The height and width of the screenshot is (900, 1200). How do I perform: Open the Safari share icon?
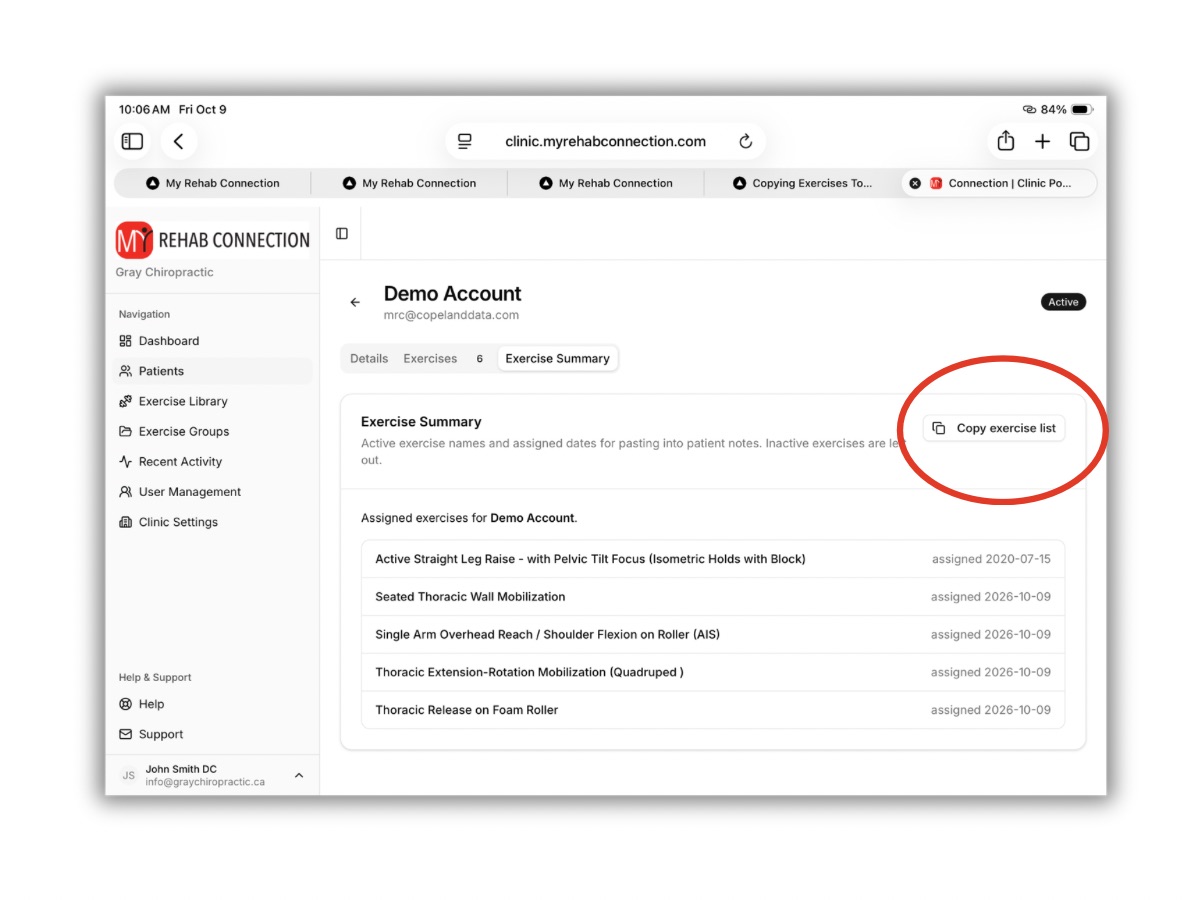(1006, 141)
